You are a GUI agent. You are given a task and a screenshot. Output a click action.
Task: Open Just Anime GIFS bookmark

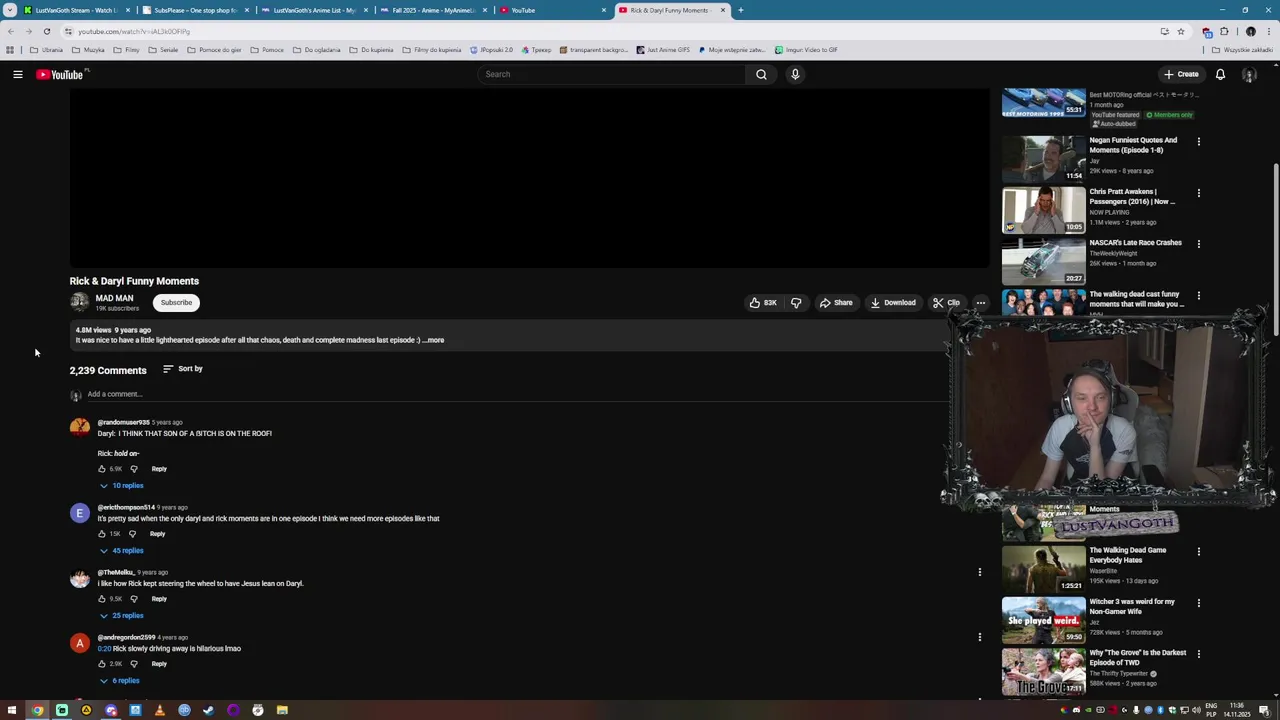click(x=663, y=50)
